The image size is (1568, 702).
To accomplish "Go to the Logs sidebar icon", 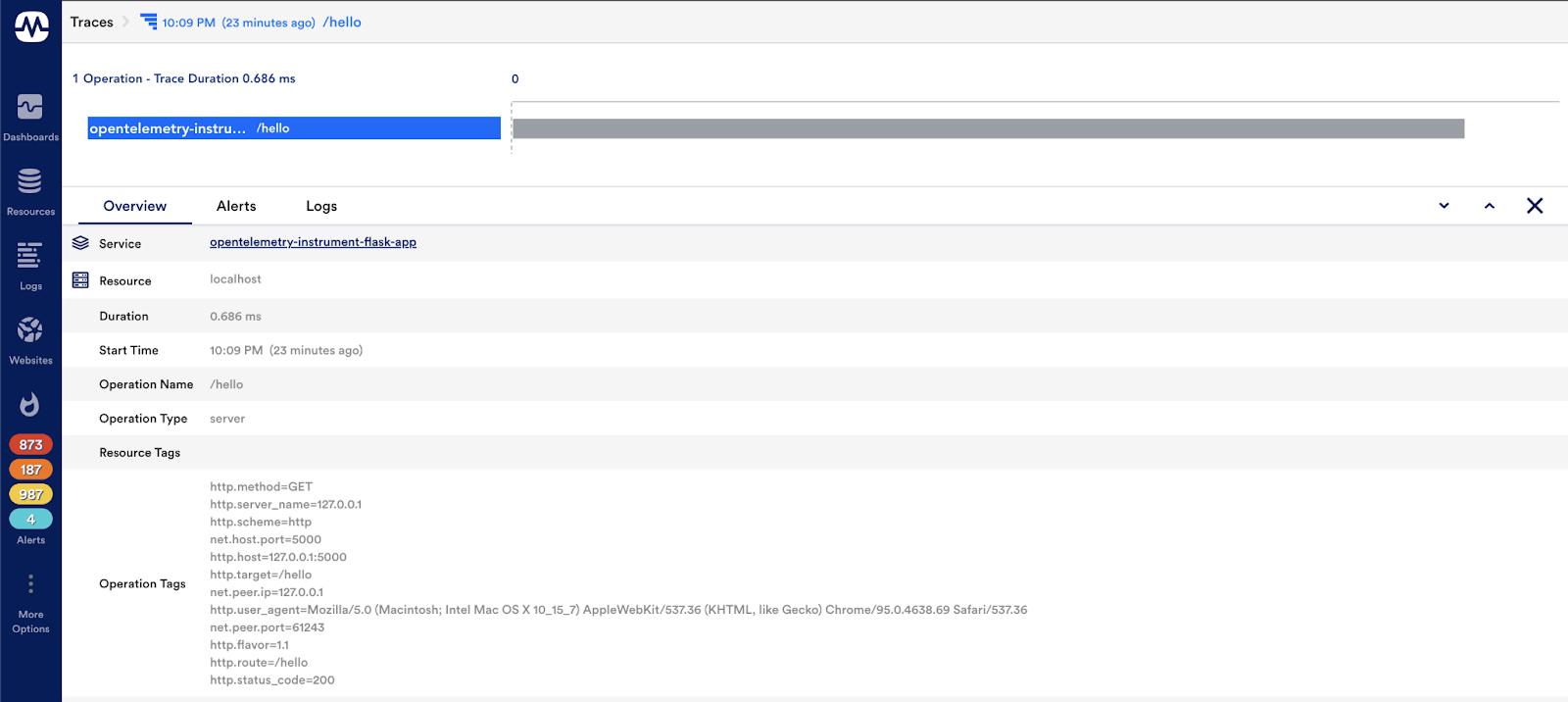I will (30, 256).
